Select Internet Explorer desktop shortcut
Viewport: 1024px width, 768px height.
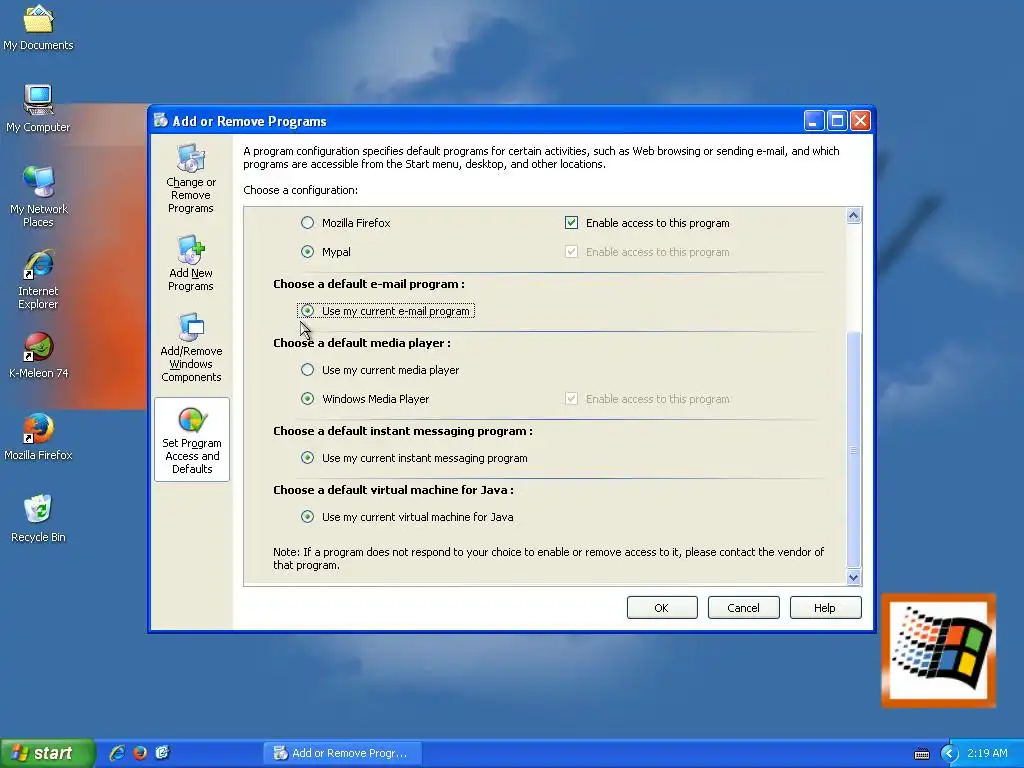tap(39, 280)
